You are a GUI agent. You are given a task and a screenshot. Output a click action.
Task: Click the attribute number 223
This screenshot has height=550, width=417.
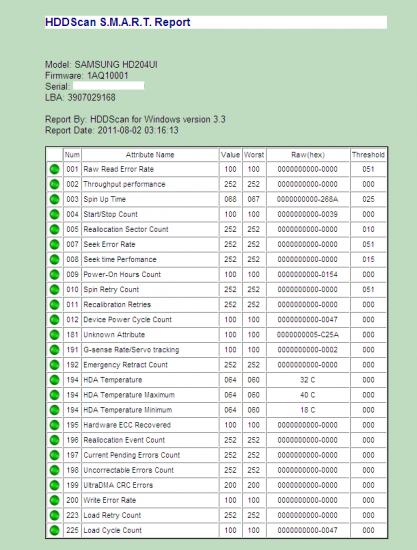(72, 516)
